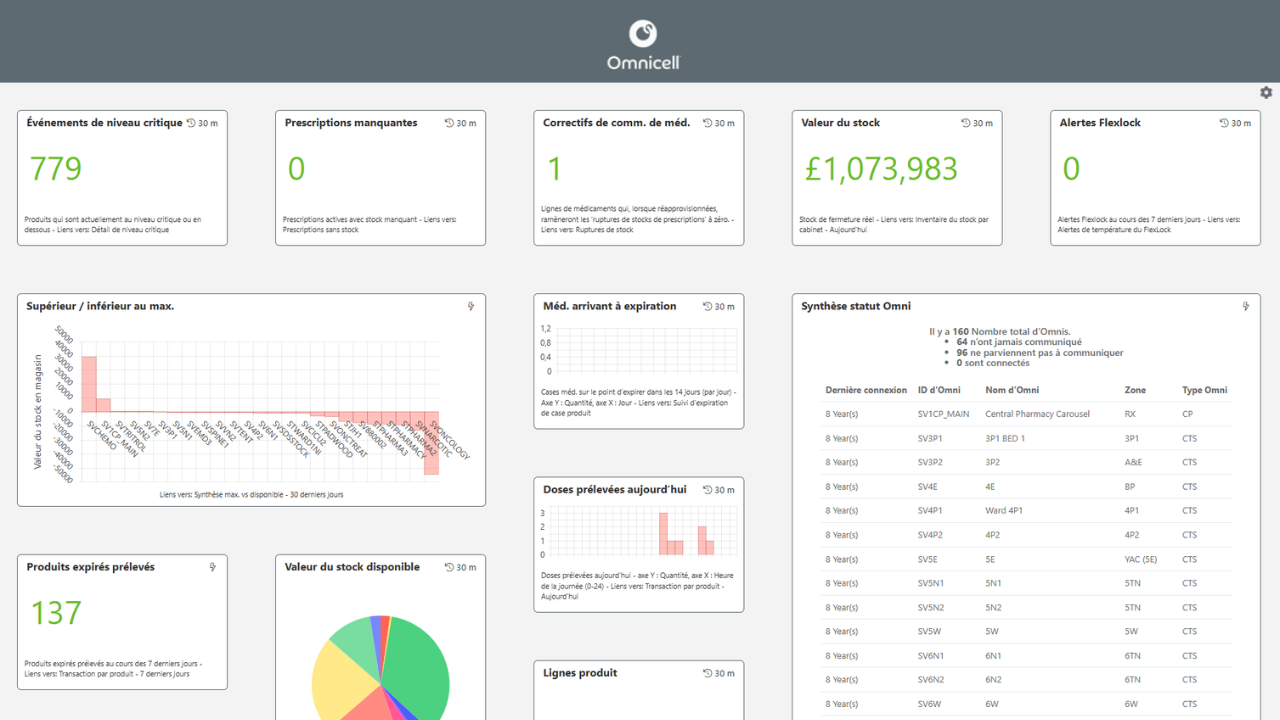
Task: Click the Omnicell logo in the header
Action: [x=643, y=45]
